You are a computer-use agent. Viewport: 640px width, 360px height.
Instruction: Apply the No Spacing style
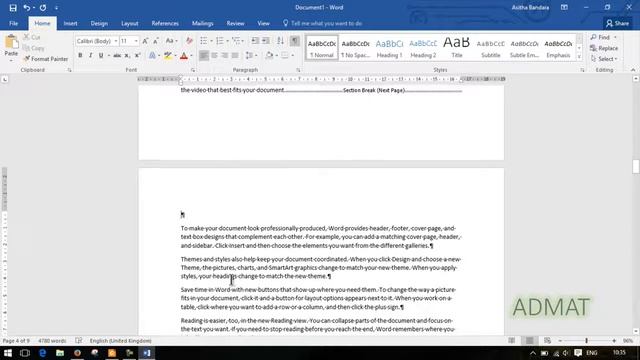click(356, 48)
